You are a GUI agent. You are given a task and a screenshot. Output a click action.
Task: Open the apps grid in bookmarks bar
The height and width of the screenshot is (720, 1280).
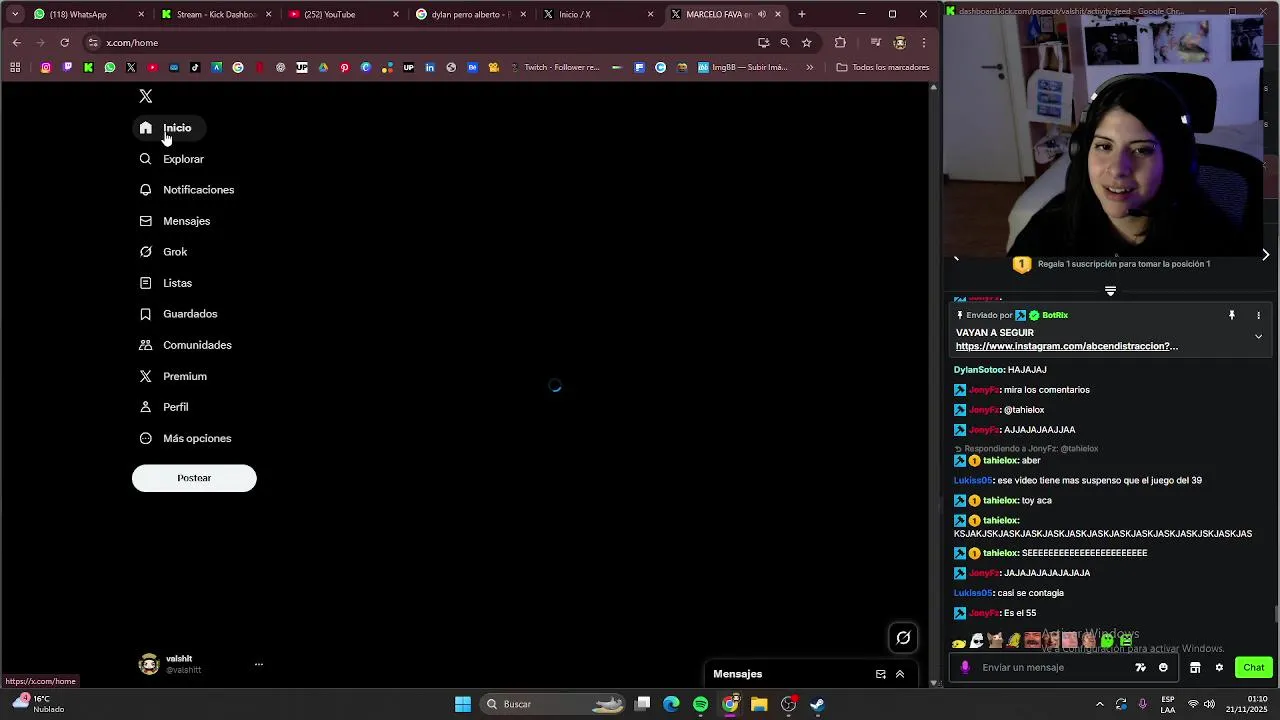(15, 68)
